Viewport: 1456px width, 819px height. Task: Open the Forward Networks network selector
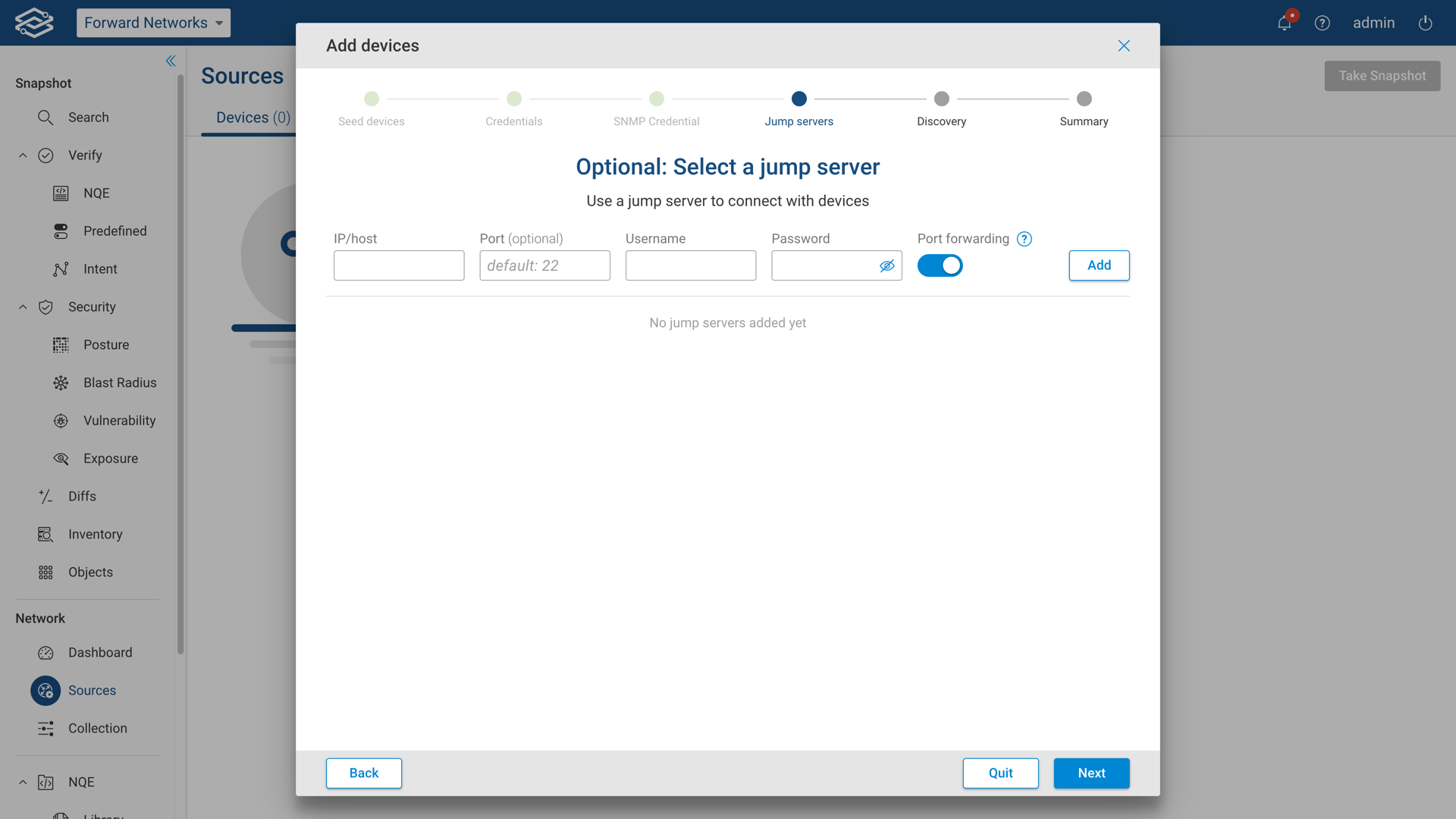click(153, 23)
